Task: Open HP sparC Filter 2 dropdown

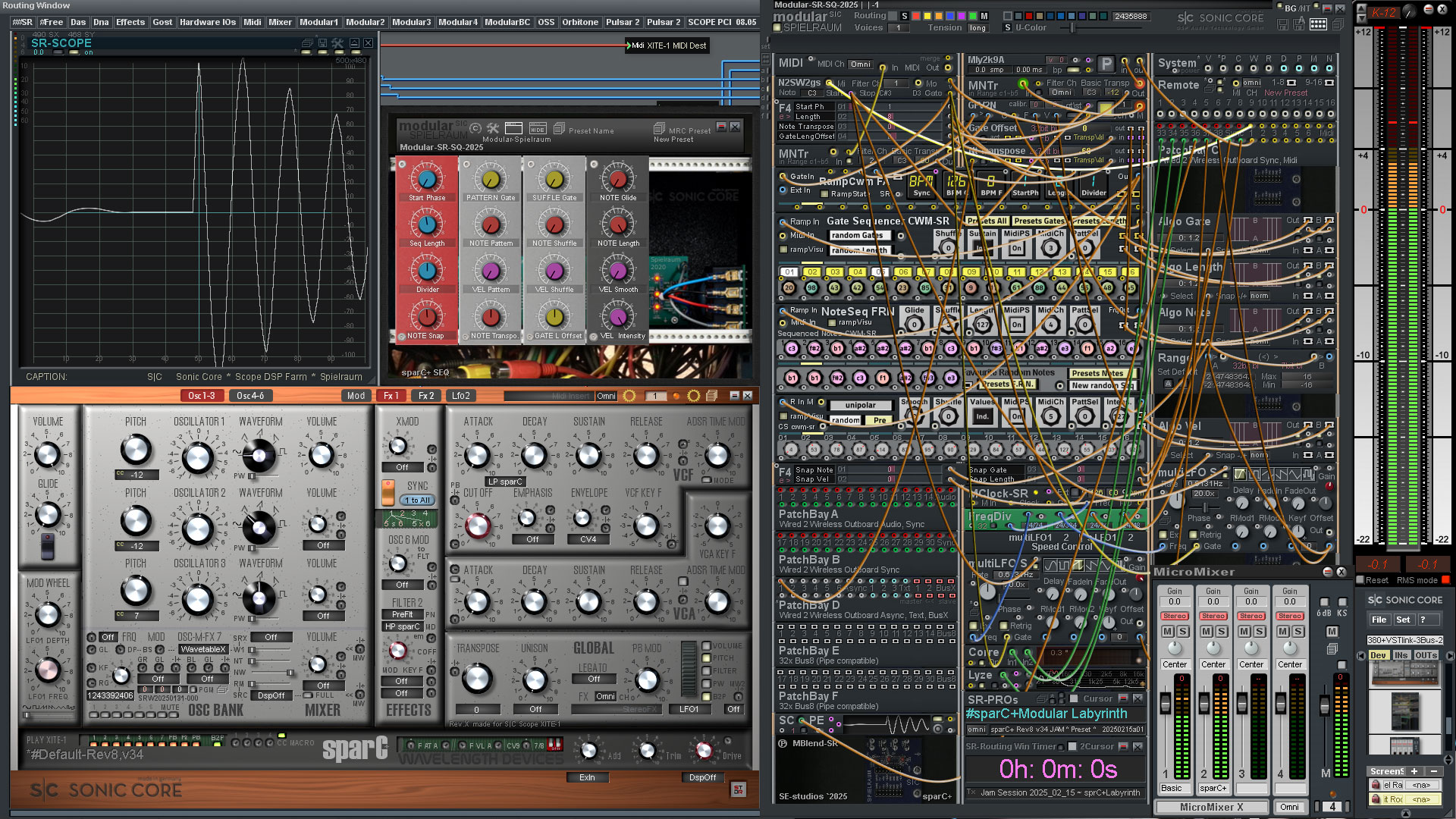Action: tap(403, 627)
